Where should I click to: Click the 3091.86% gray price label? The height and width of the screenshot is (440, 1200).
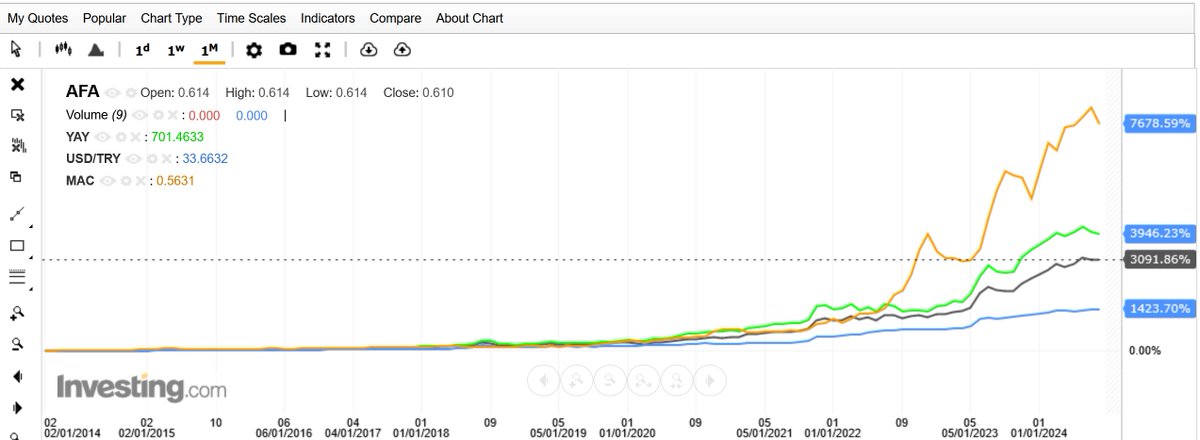pos(1158,259)
